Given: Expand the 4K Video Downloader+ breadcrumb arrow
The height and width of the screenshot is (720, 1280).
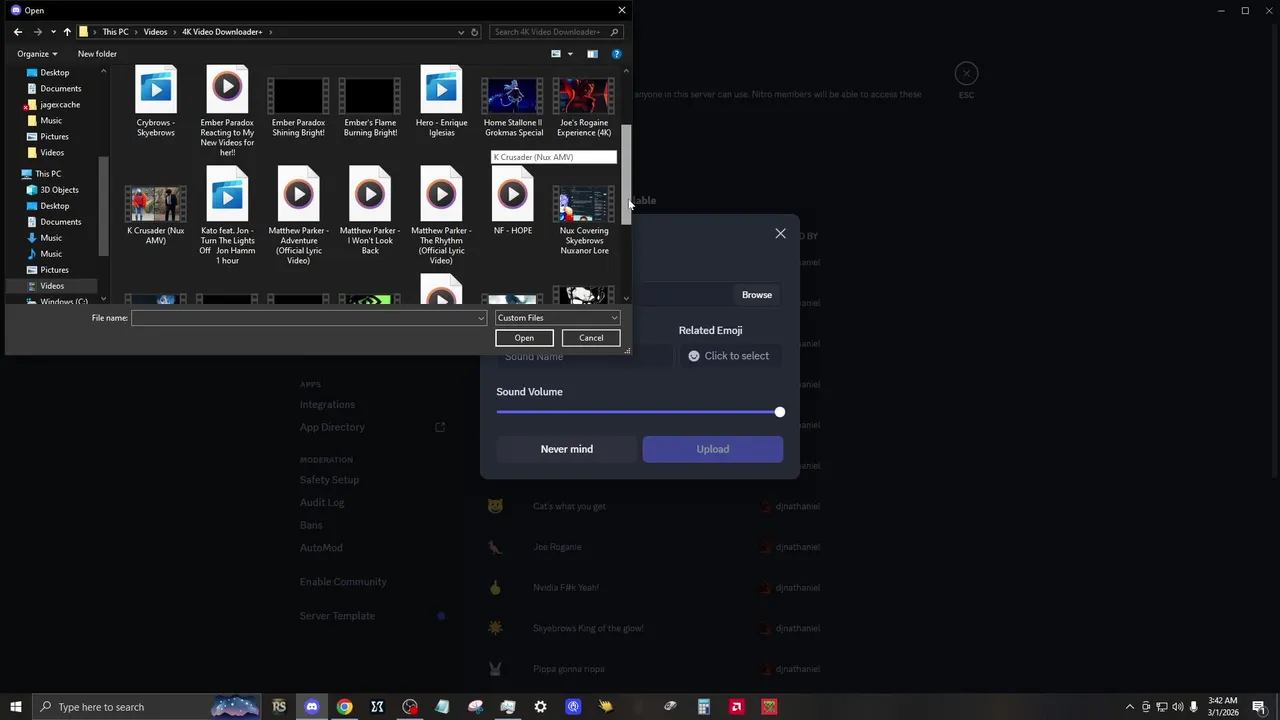Looking at the screenshot, I should [x=270, y=32].
